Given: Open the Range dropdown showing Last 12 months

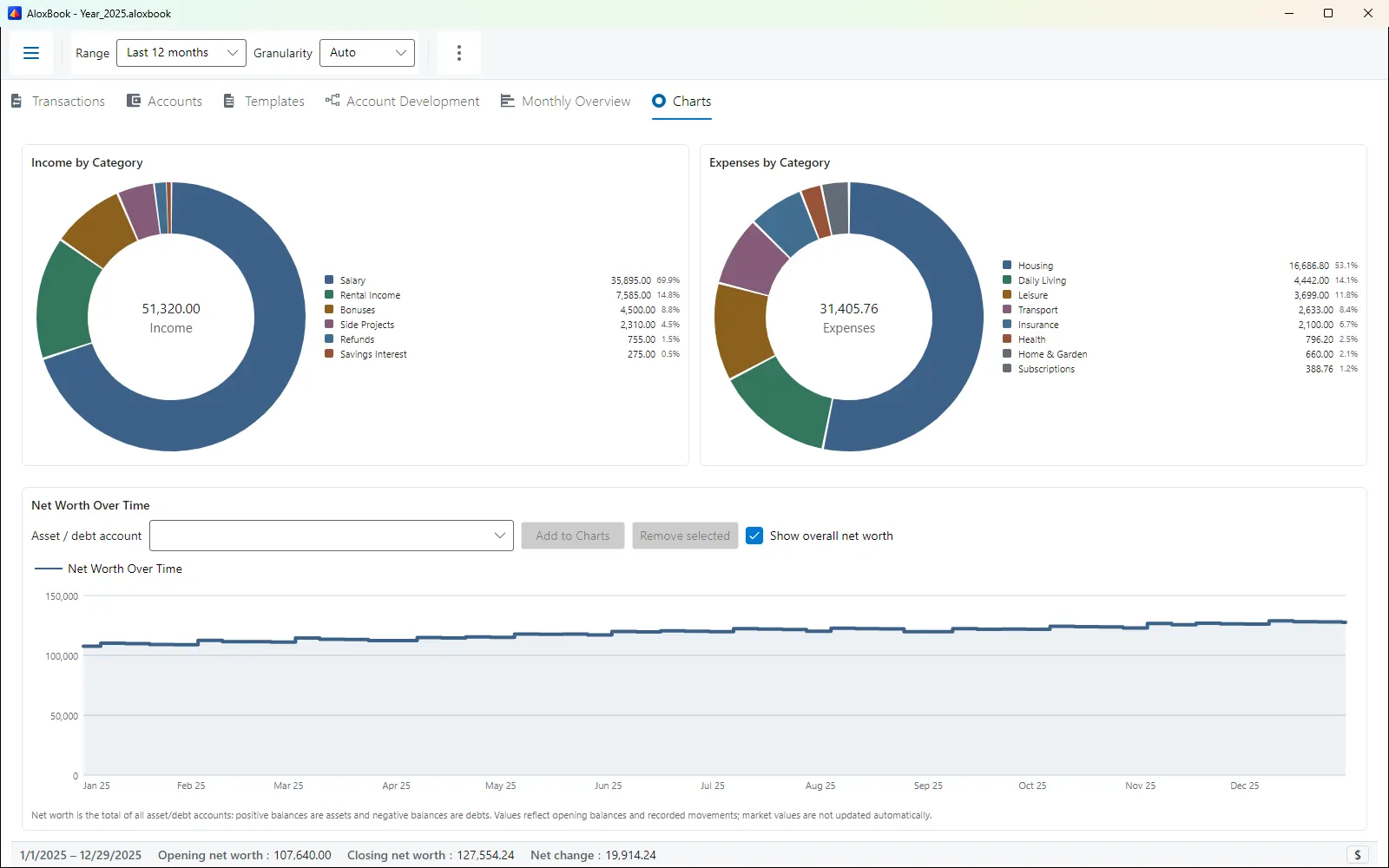Looking at the screenshot, I should click(181, 53).
